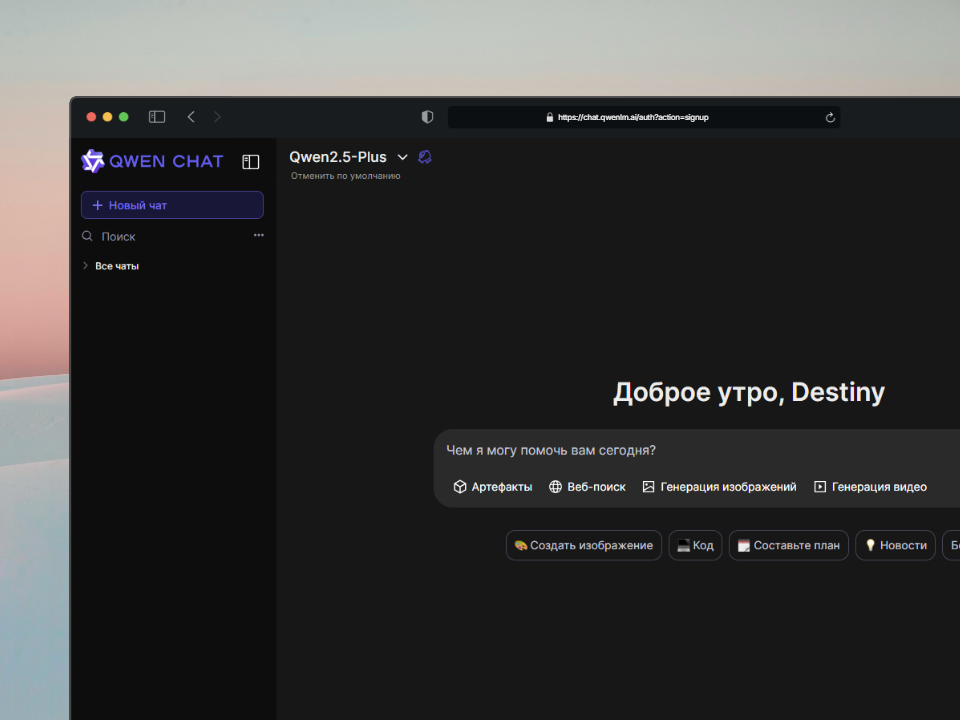Image resolution: width=960 pixels, height=720 pixels.
Task: Toggle the Safari sidebar button
Action: point(157,116)
